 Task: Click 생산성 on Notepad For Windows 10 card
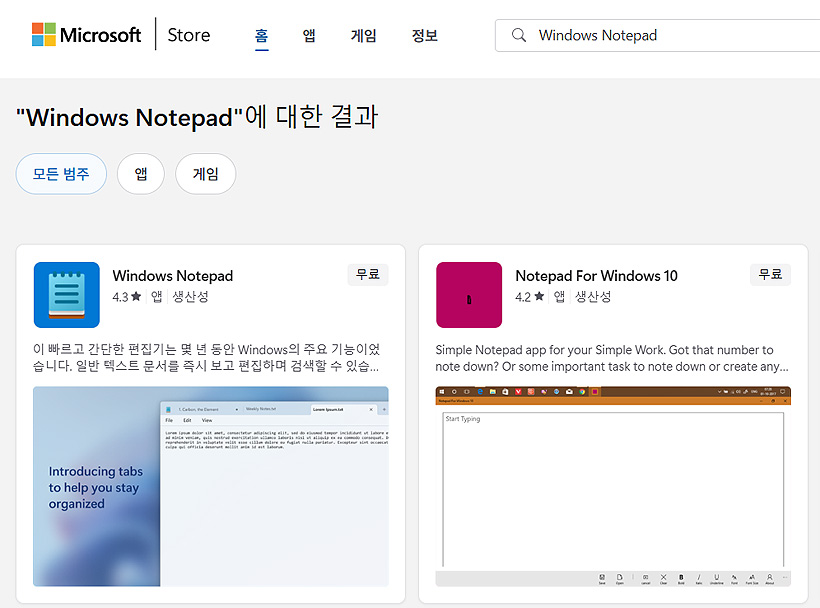(593, 297)
